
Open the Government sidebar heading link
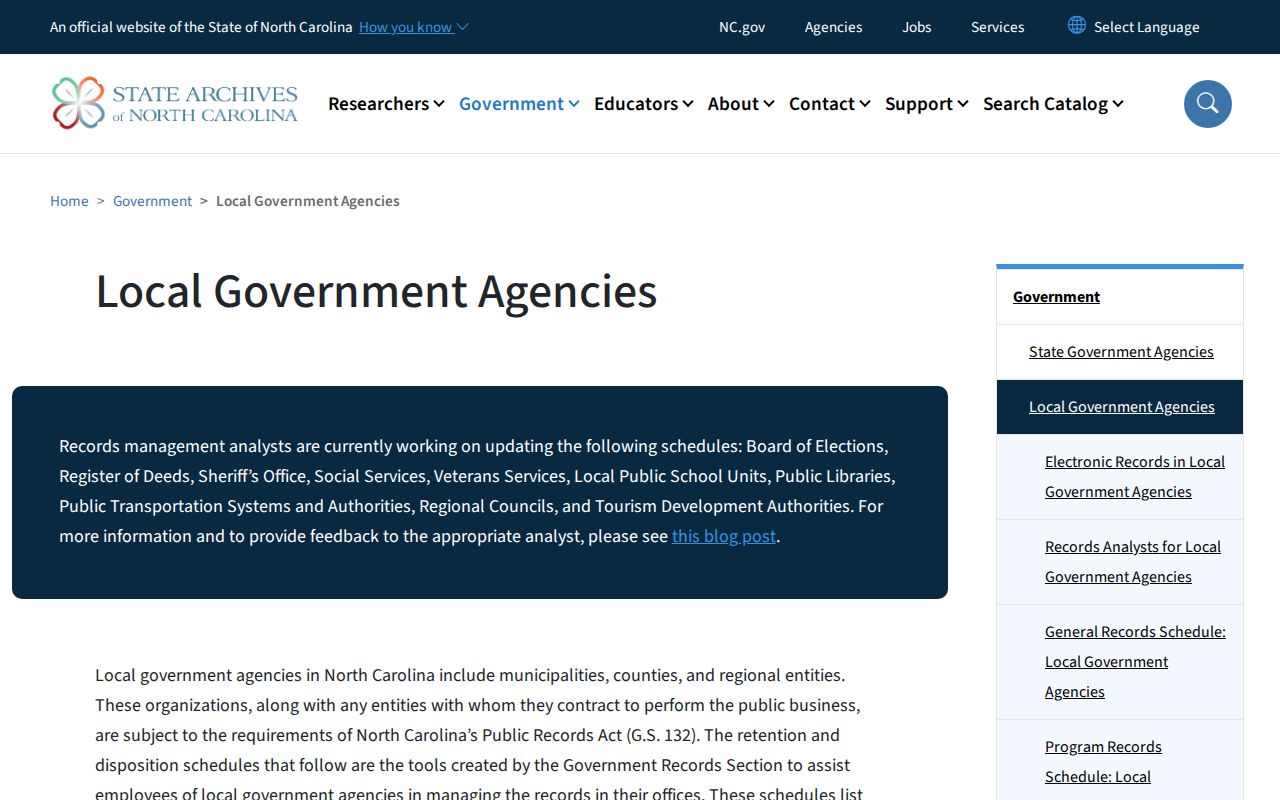(1056, 297)
